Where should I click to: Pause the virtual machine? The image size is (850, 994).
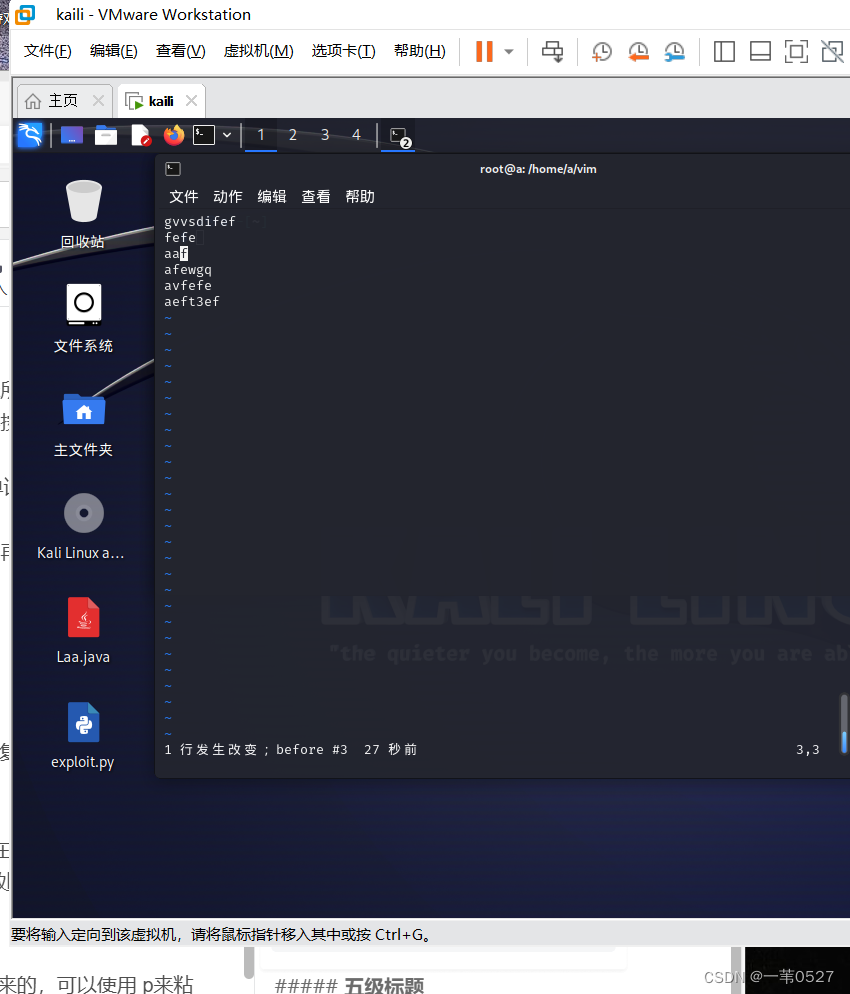coord(484,51)
